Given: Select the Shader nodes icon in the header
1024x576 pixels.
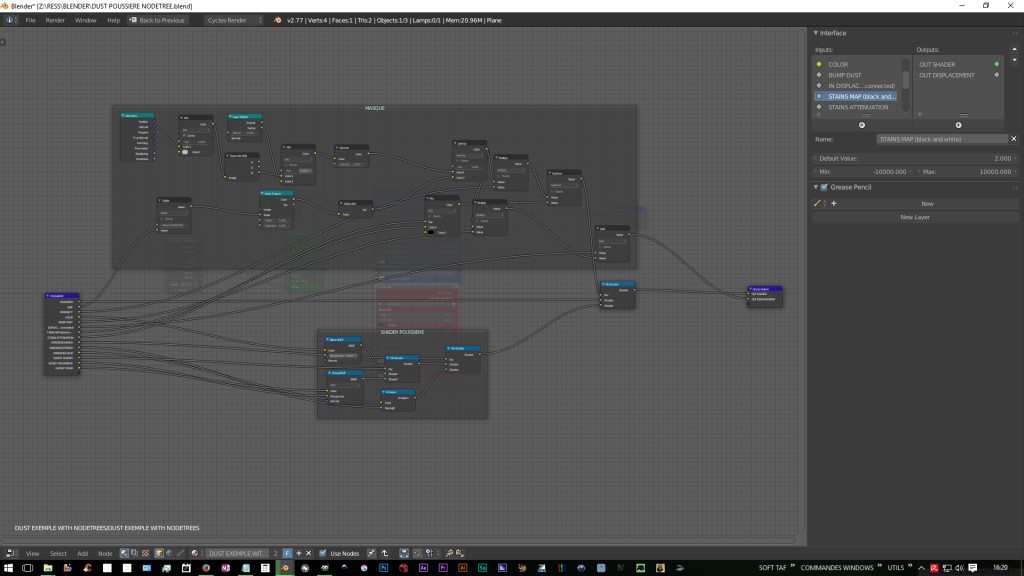Looking at the screenshot, I should [x=124, y=553].
